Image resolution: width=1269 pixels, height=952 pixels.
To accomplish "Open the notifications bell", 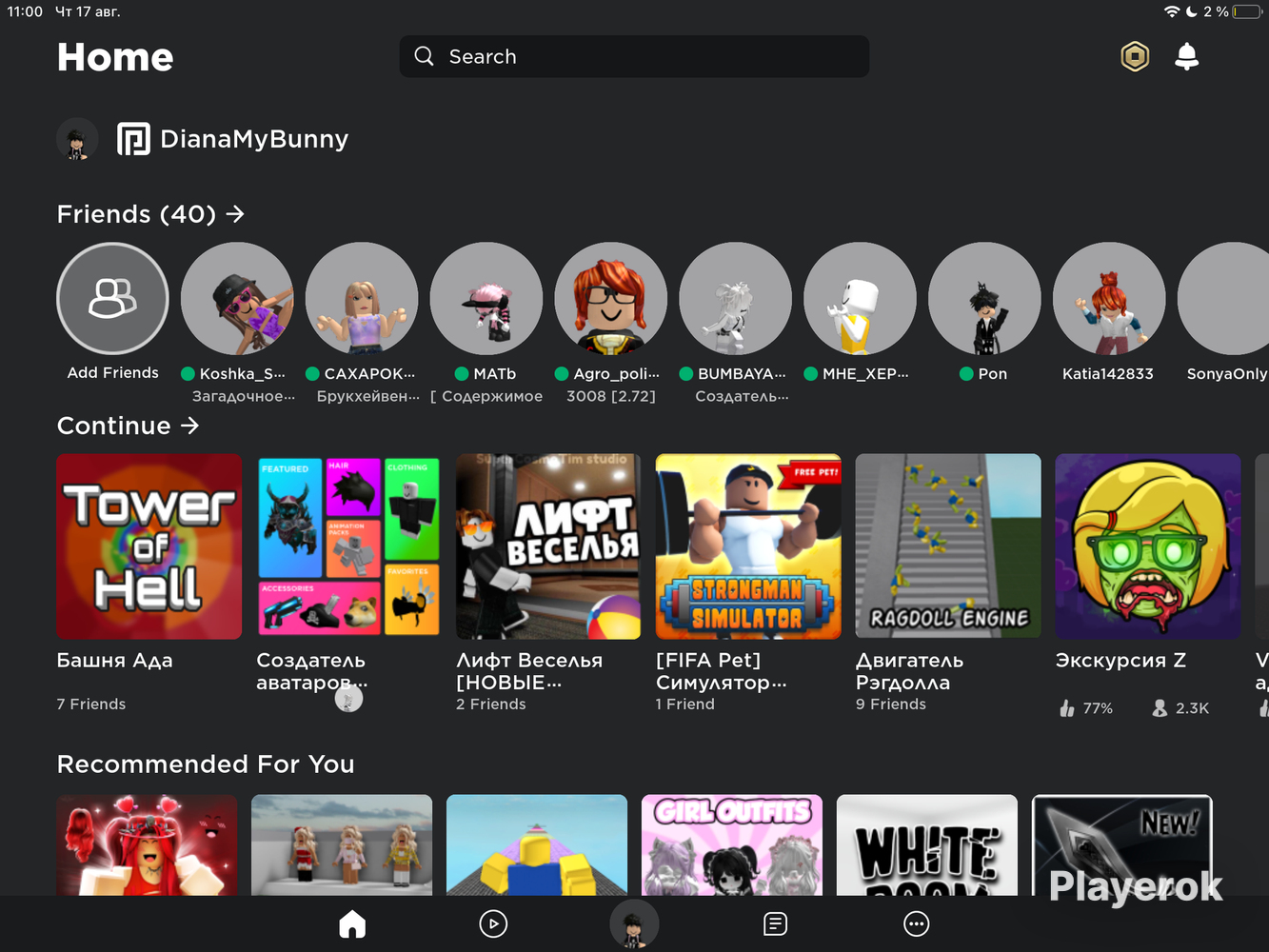I will point(1186,56).
